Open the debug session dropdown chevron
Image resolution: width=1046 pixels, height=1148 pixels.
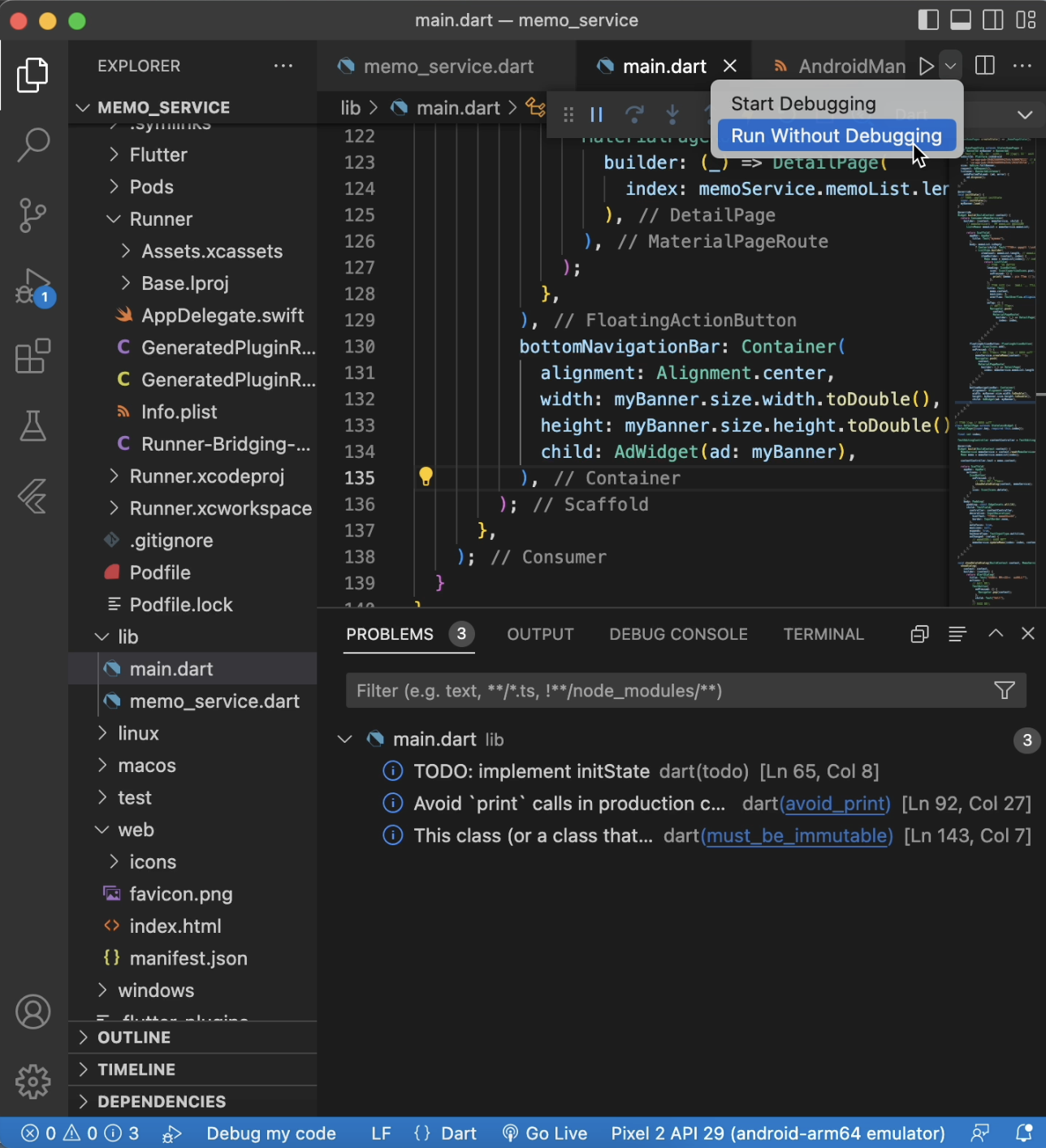pos(1025,114)
